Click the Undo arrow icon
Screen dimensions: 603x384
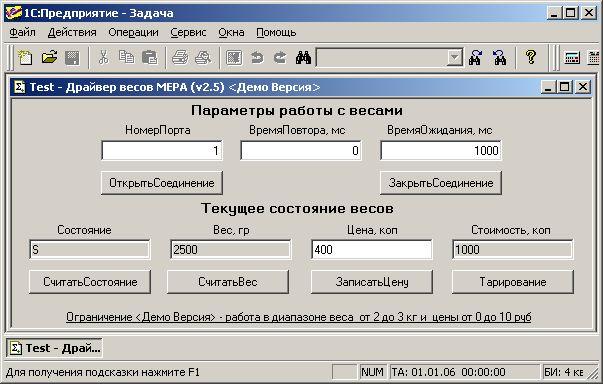click(x=257, y=58)
